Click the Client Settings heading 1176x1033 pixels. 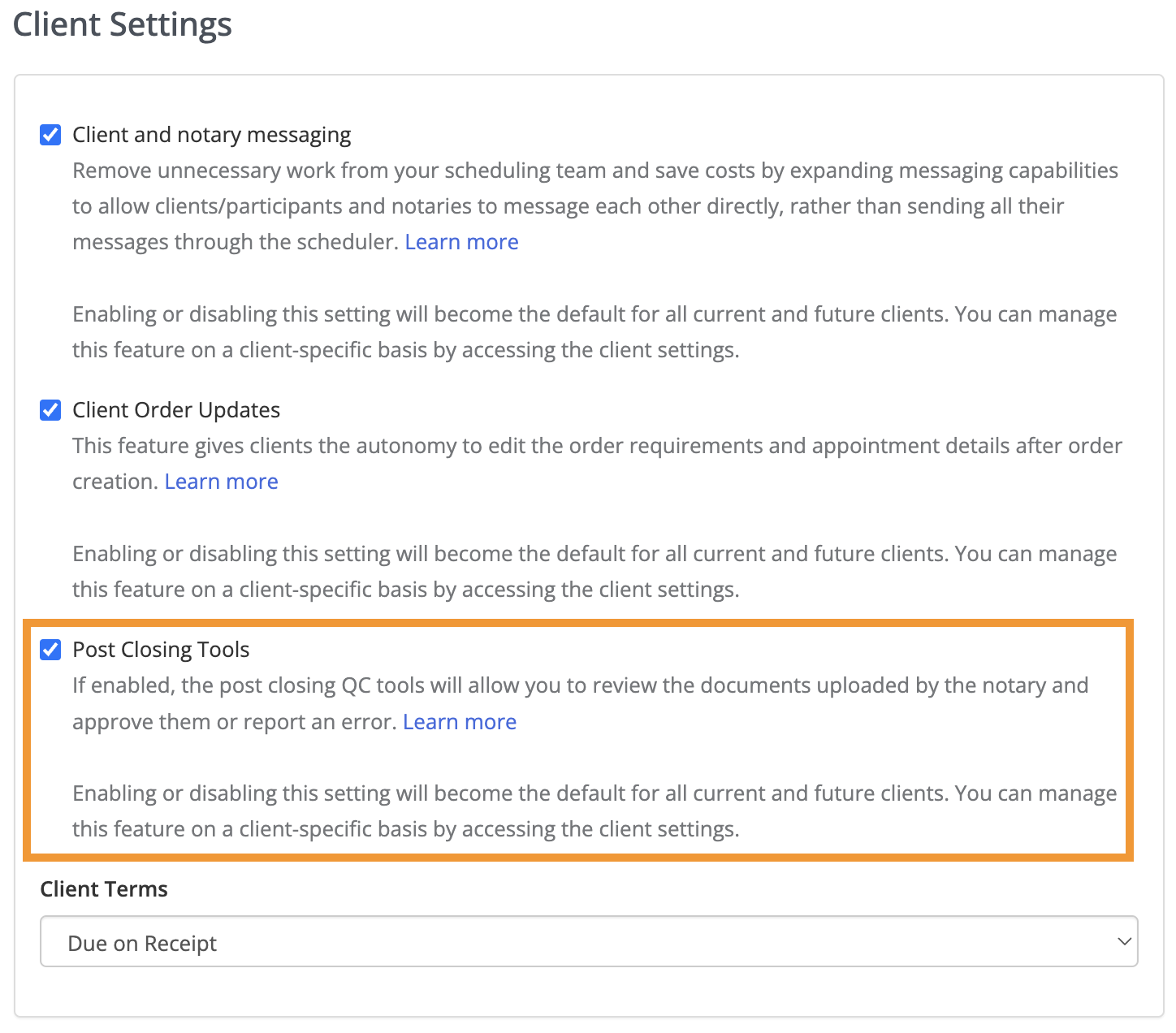[122, 25]
